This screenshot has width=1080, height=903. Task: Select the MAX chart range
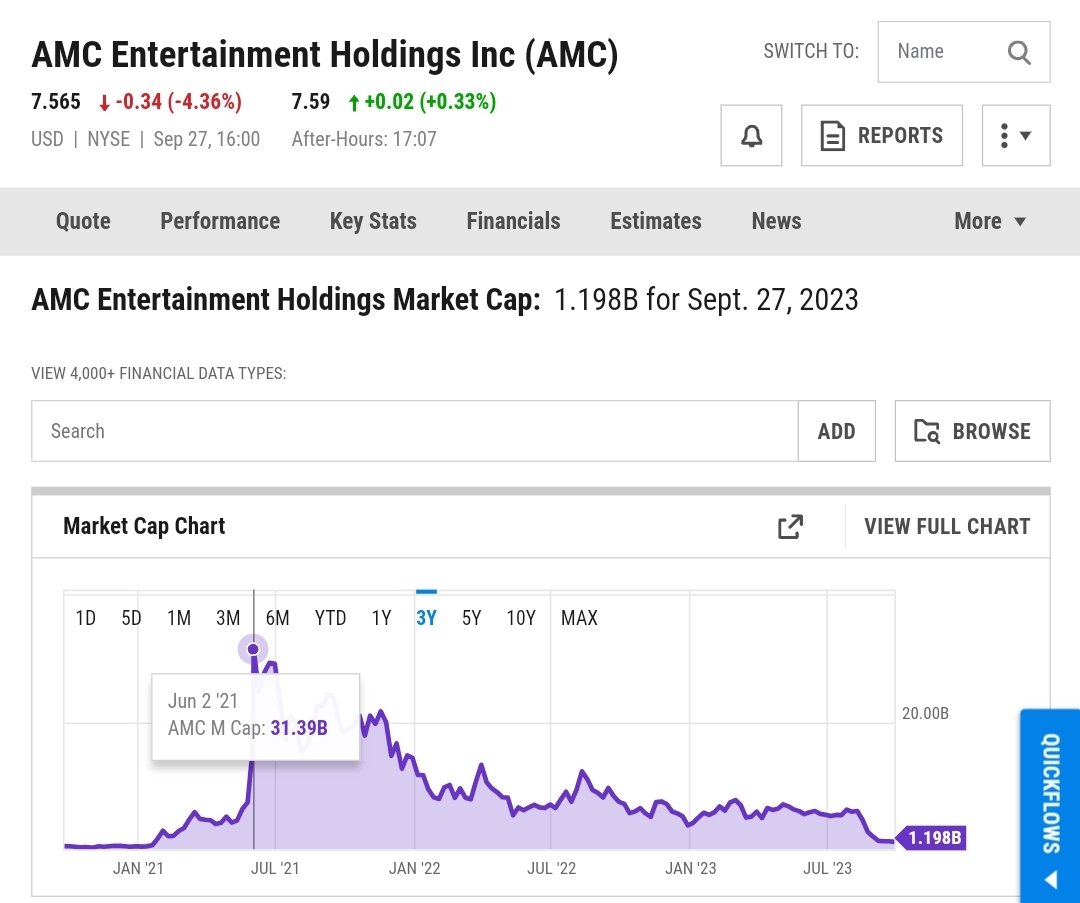[579, 618]
